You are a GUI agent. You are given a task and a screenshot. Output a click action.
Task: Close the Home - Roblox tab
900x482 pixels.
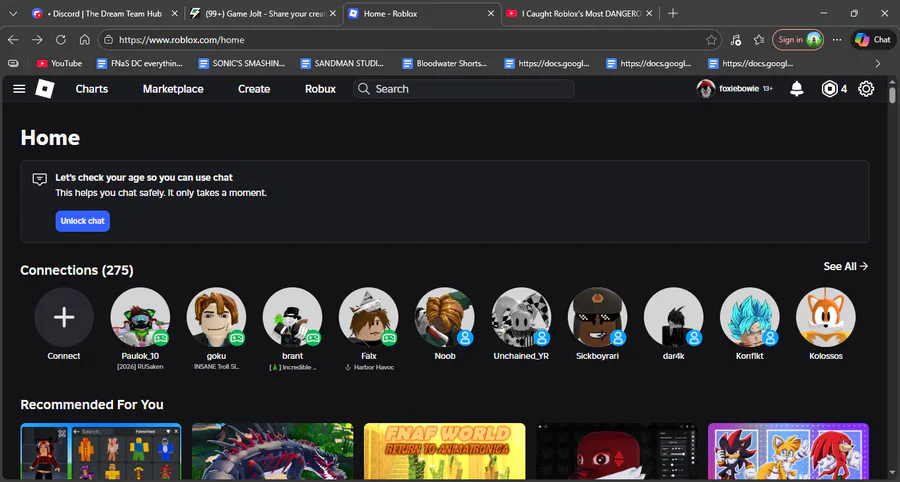491,13
